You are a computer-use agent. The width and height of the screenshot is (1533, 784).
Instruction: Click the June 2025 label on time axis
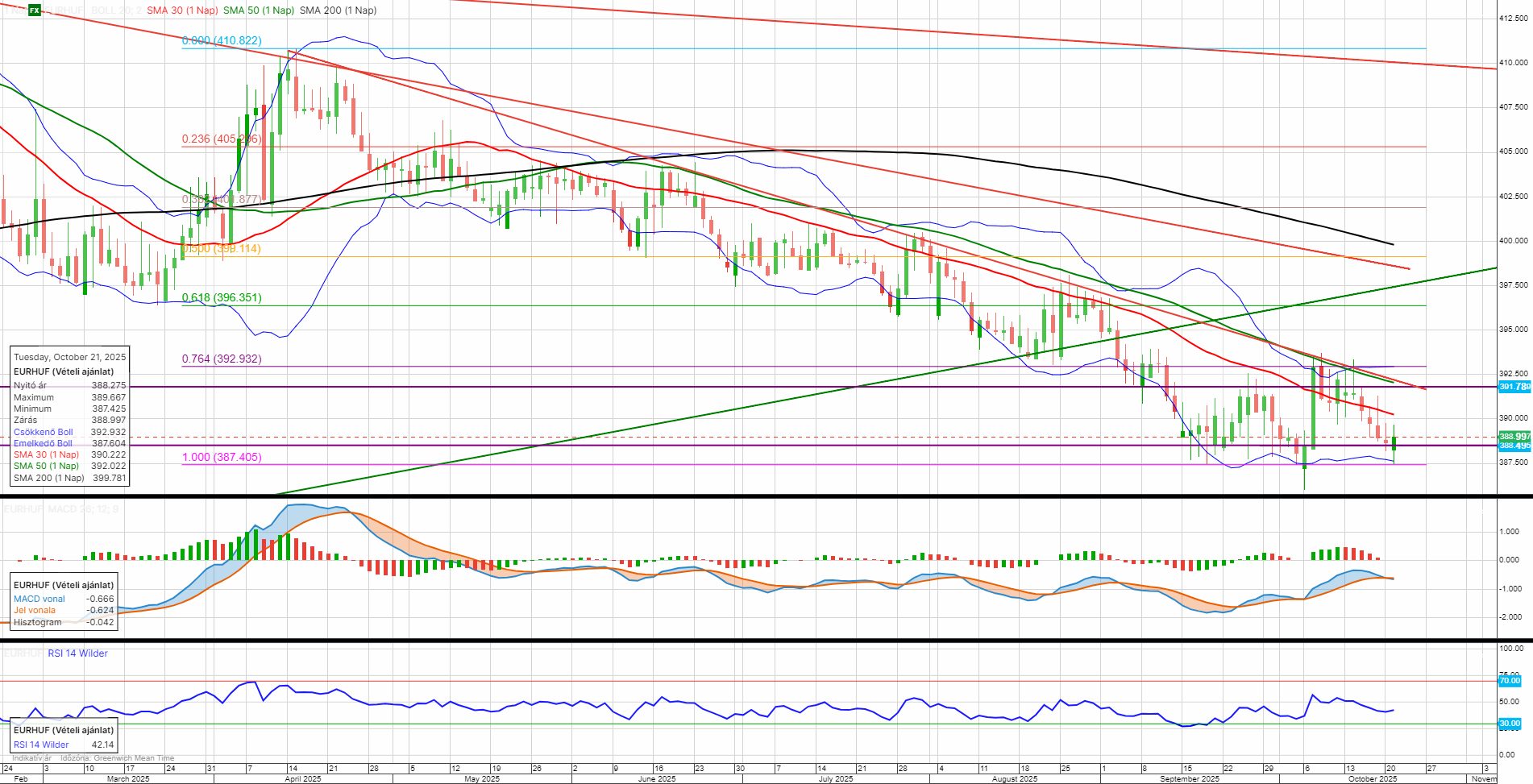(656, 779)
